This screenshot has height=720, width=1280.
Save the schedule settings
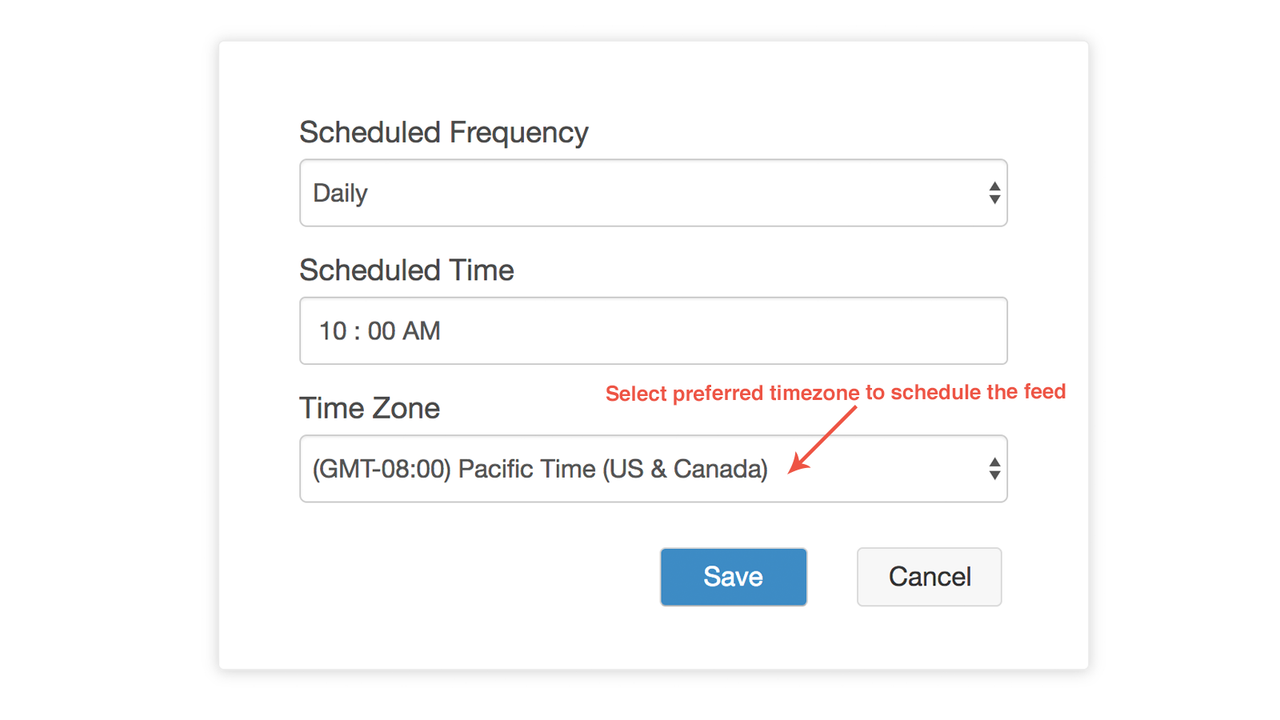(x=733, y=577)
